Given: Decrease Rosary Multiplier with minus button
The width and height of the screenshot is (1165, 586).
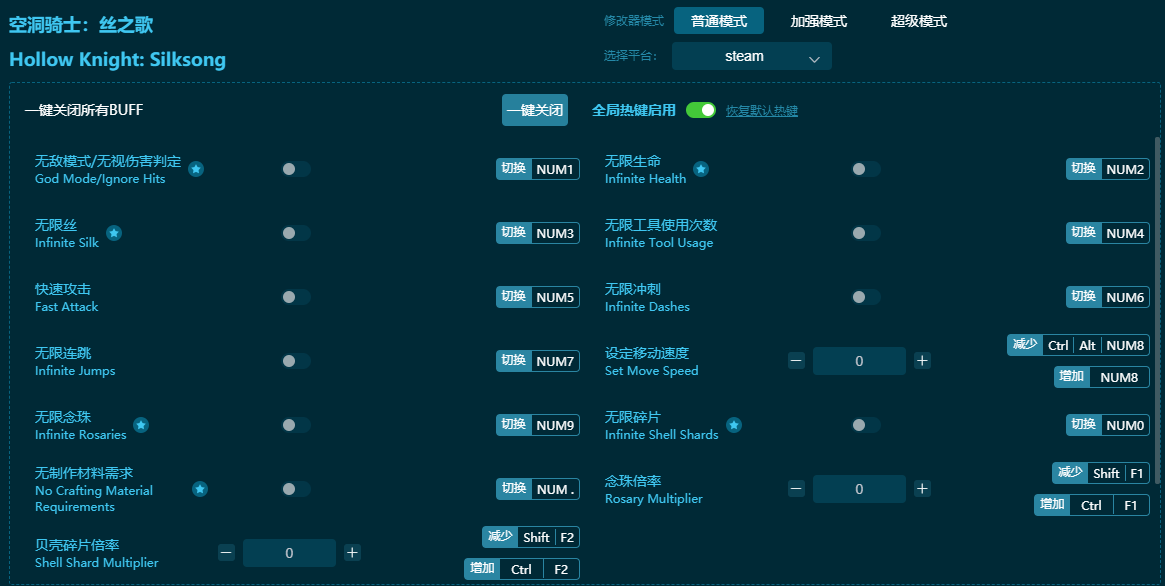Looking at the screenshot, I should [x=796, y=489].
